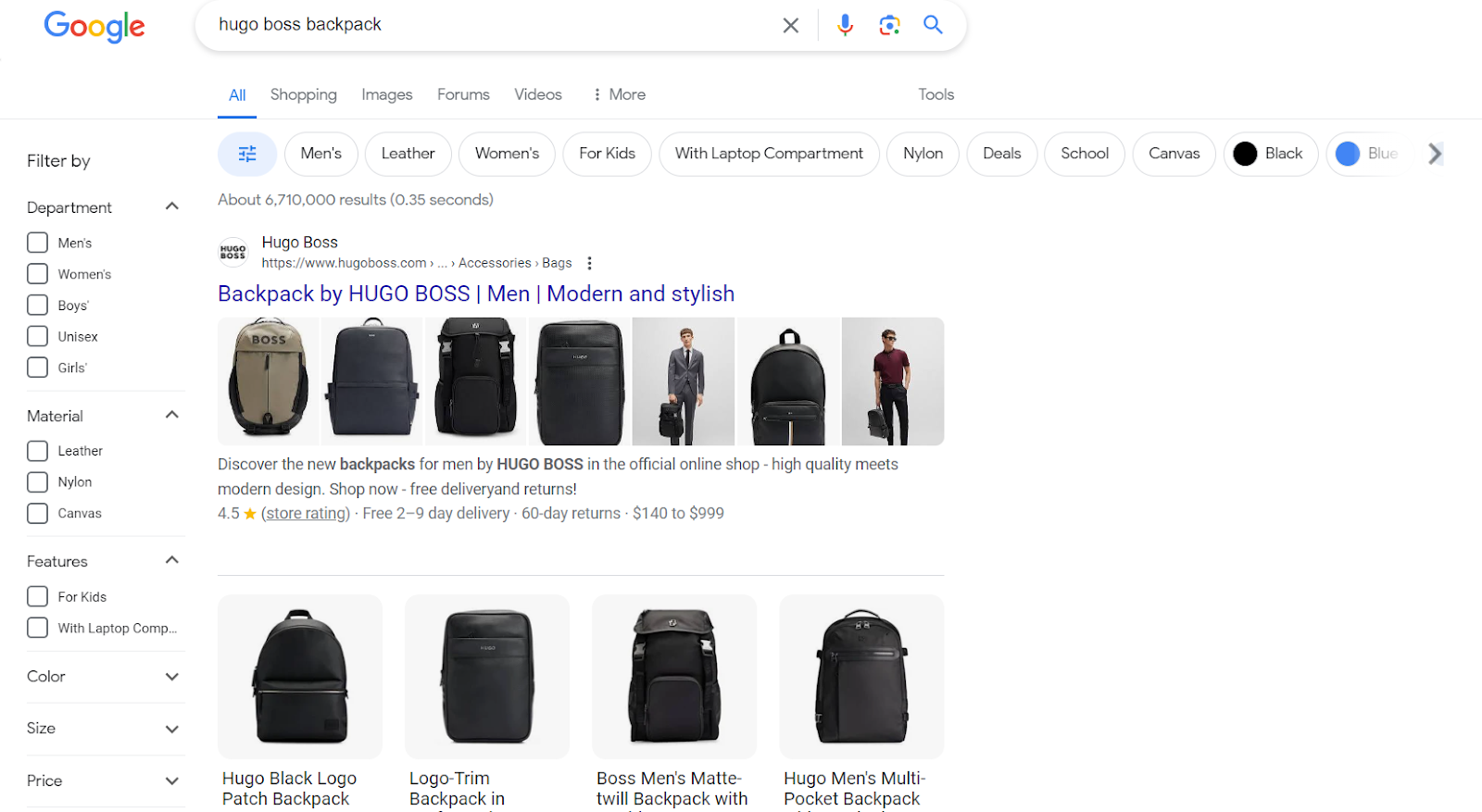
Task: Select the Nylon filter chip
Action: (x=923, y=154)
